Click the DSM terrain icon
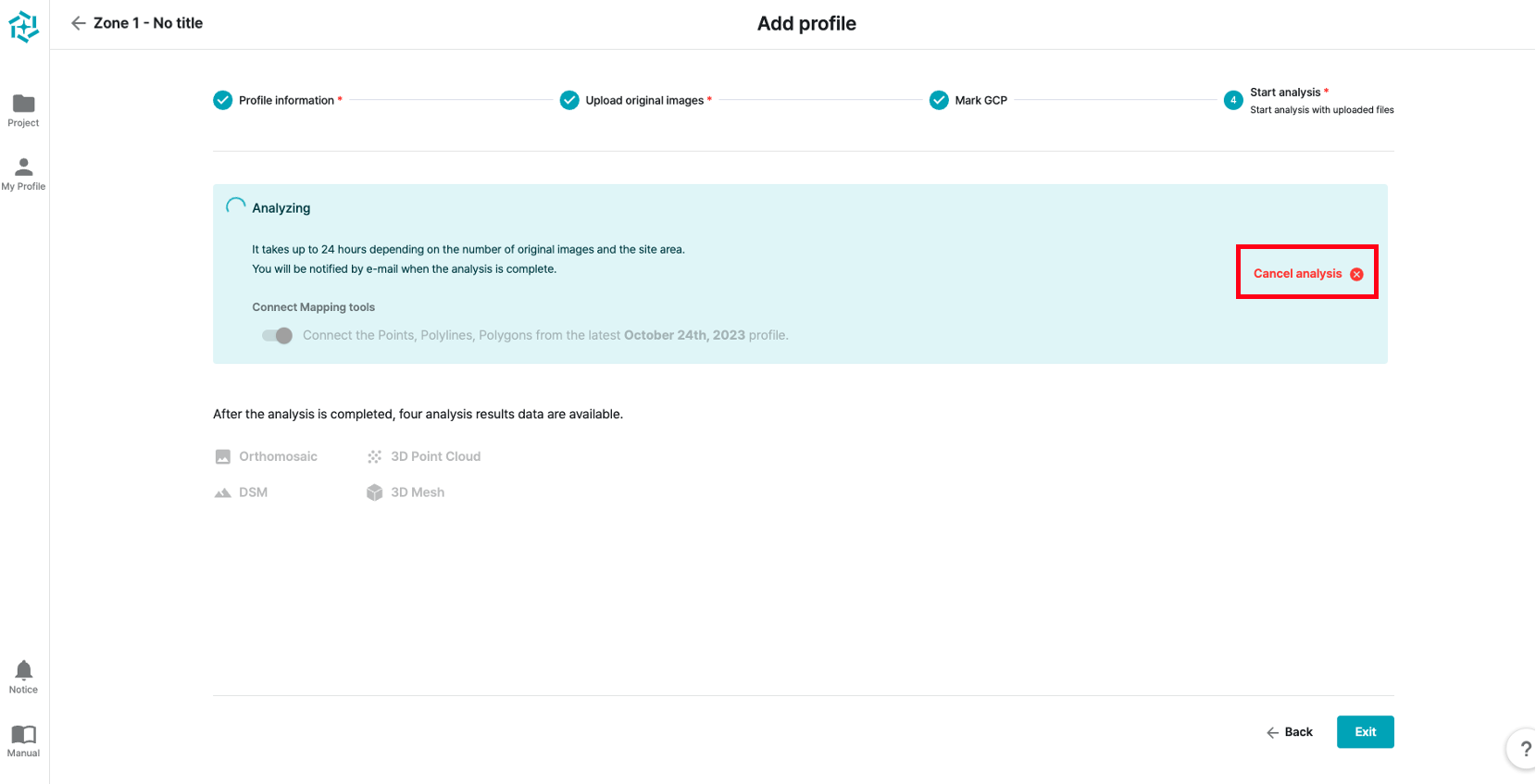The width and height of the screenshot is (1536, 784). click(x=223, y=492)
